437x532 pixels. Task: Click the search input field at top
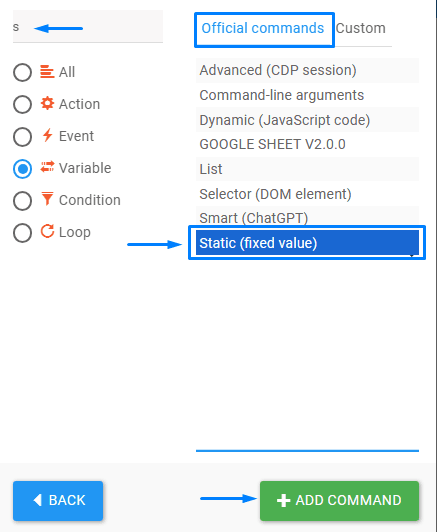pos(88,26)
